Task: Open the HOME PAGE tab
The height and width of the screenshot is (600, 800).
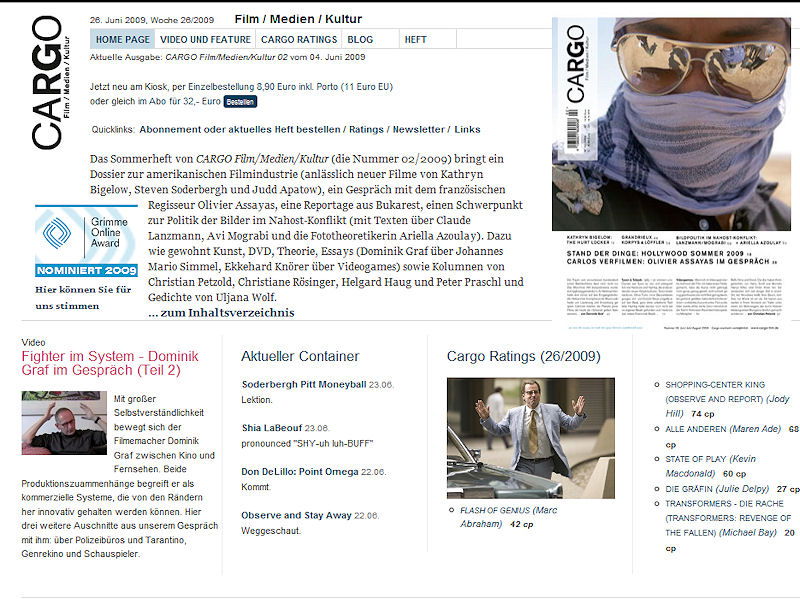Action: click(x=122, y=39)
